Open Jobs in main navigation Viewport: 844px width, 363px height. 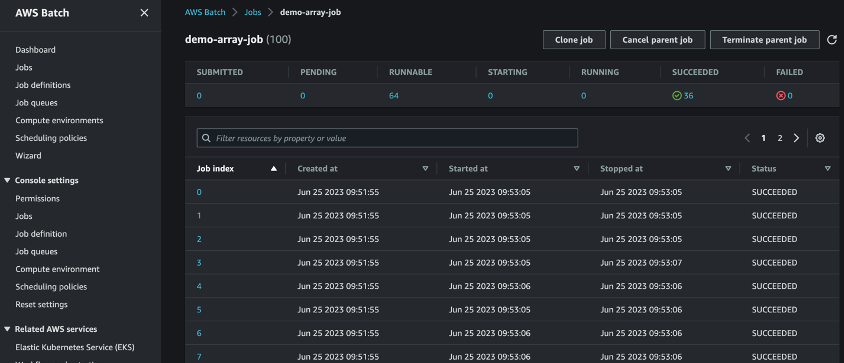click(x=24, y=67)
